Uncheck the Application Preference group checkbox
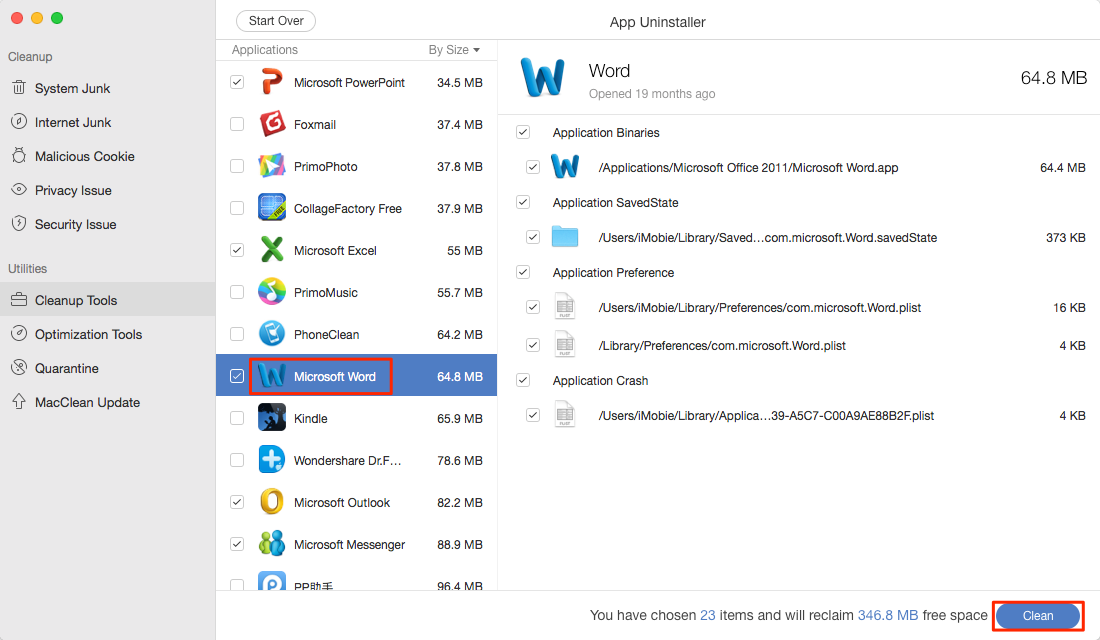The height and width of the screenshot is (640, 1100). coord(523,272)
